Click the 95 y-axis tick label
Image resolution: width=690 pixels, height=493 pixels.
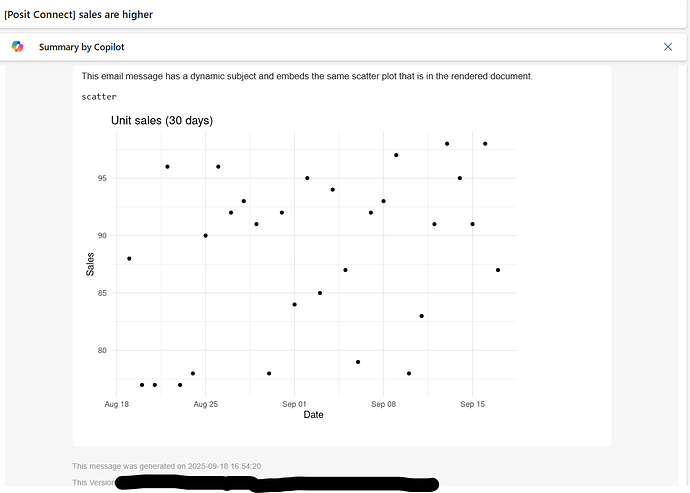tap(102, 178)
